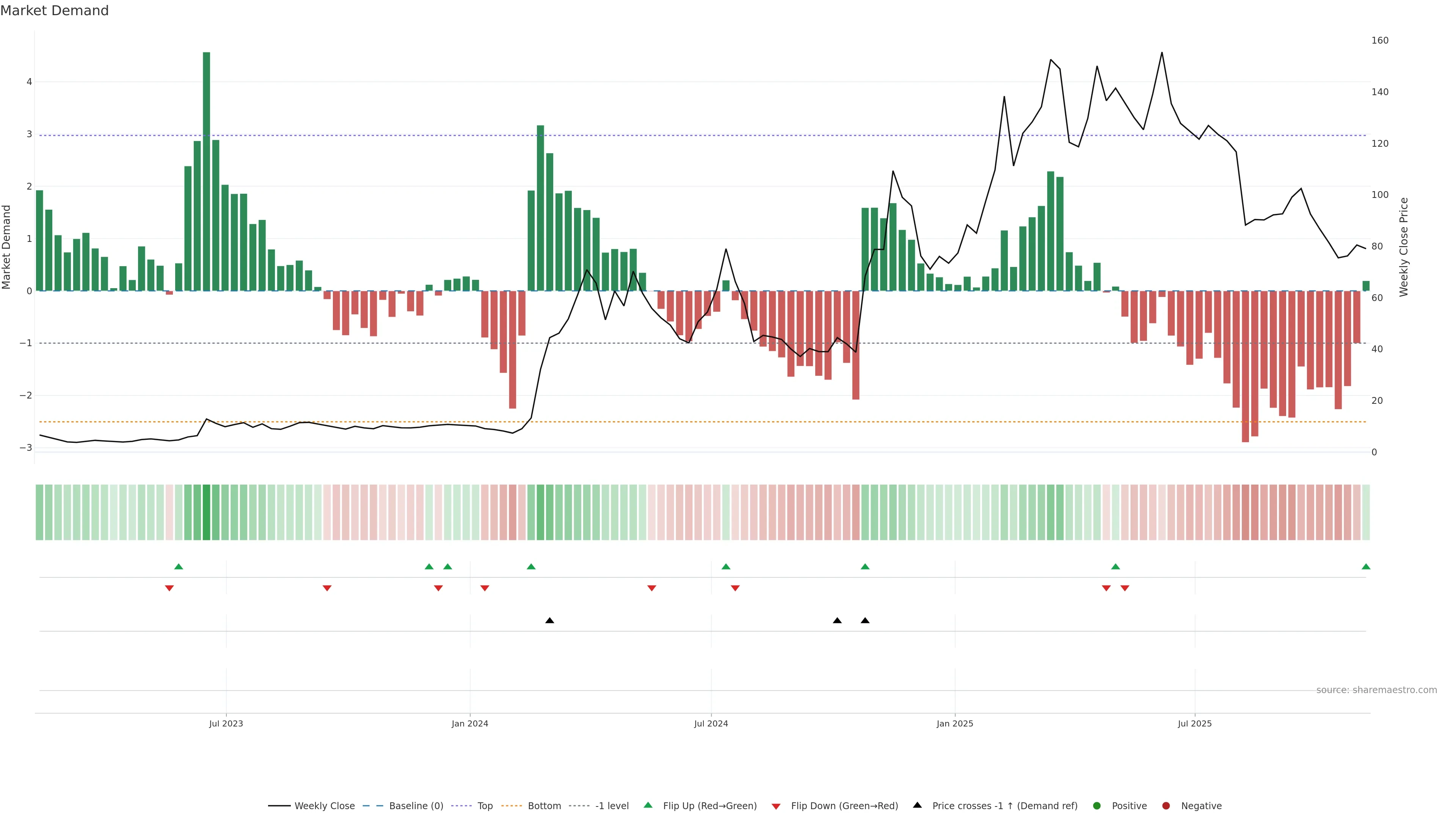This screenshot has height=819, width=1456.
Task: Hide the Top dotted line legend item
Action: [x=485, y=806]
